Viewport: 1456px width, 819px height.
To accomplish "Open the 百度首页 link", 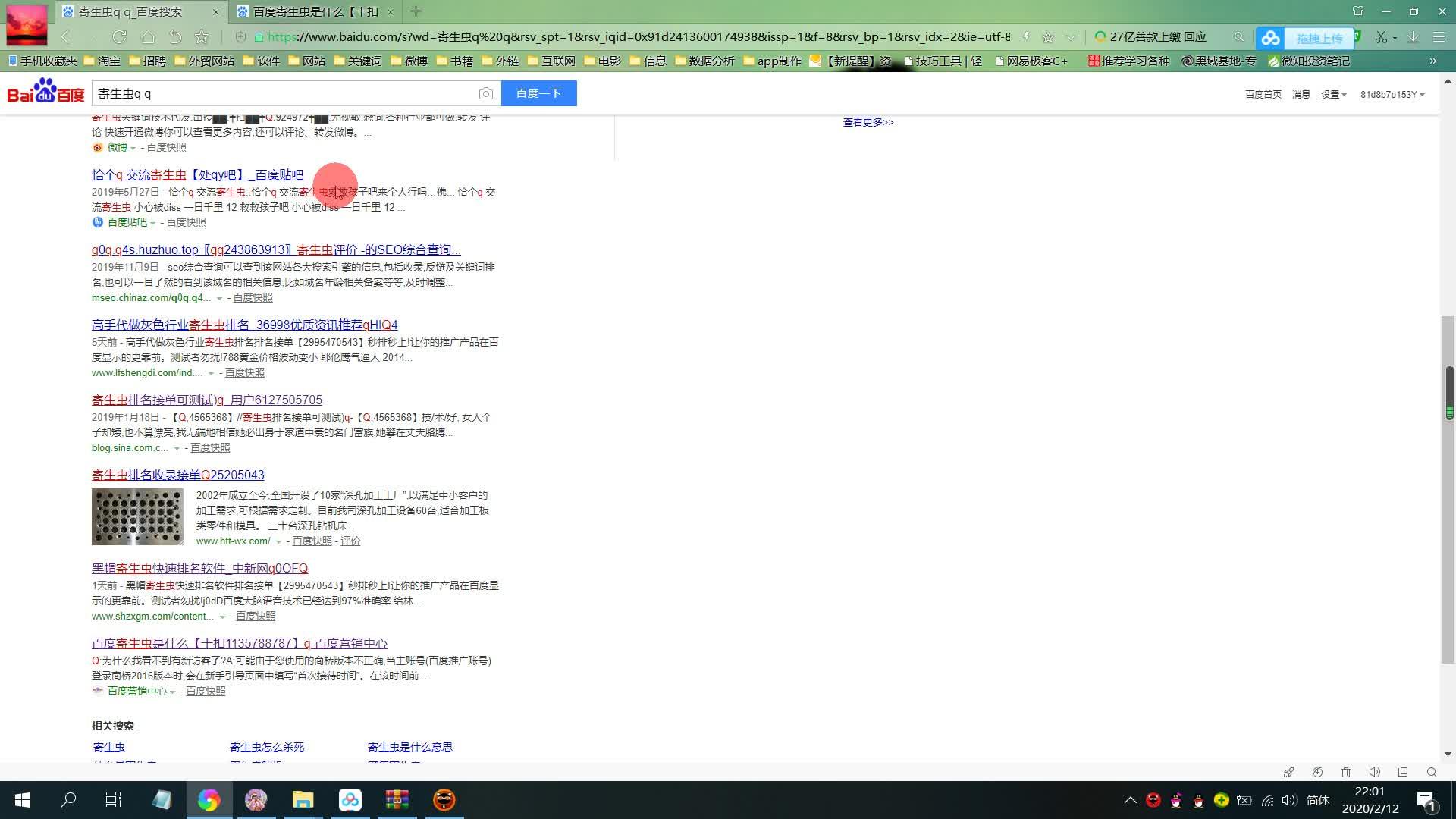I will pos(1263,95).
